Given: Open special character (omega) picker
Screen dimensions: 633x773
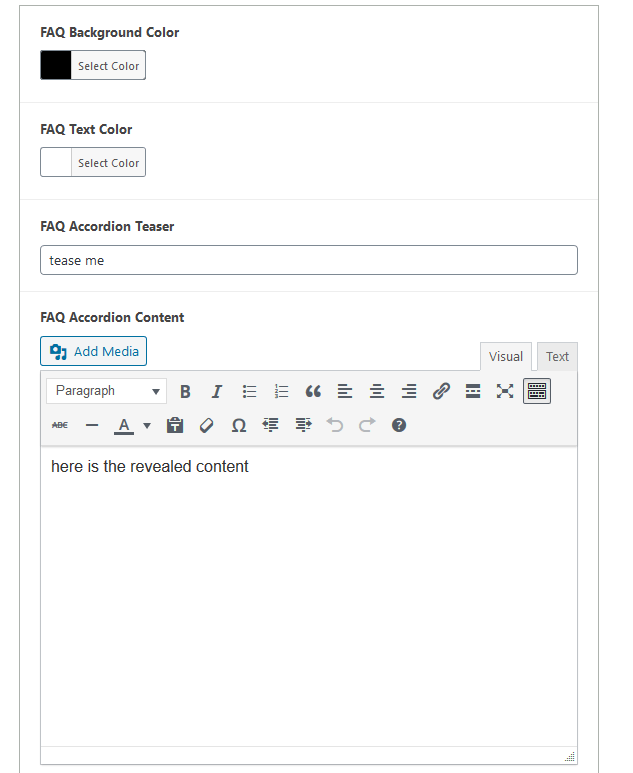Looking at the screenshot, I should pos(239,425).
